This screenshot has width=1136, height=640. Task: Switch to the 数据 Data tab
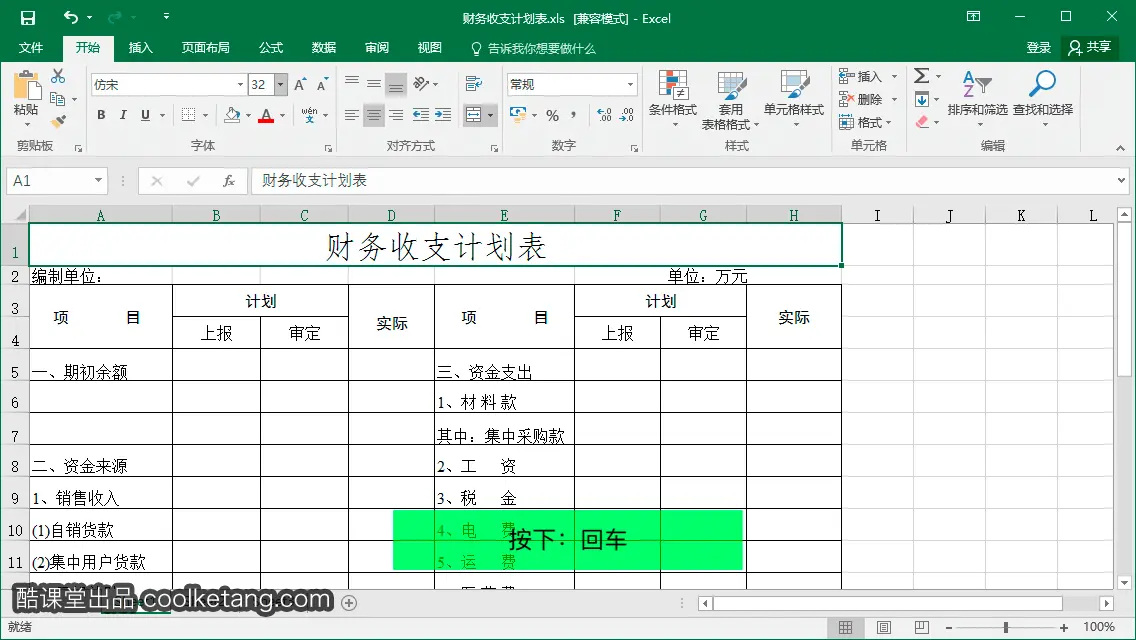(x=324, y=48)
